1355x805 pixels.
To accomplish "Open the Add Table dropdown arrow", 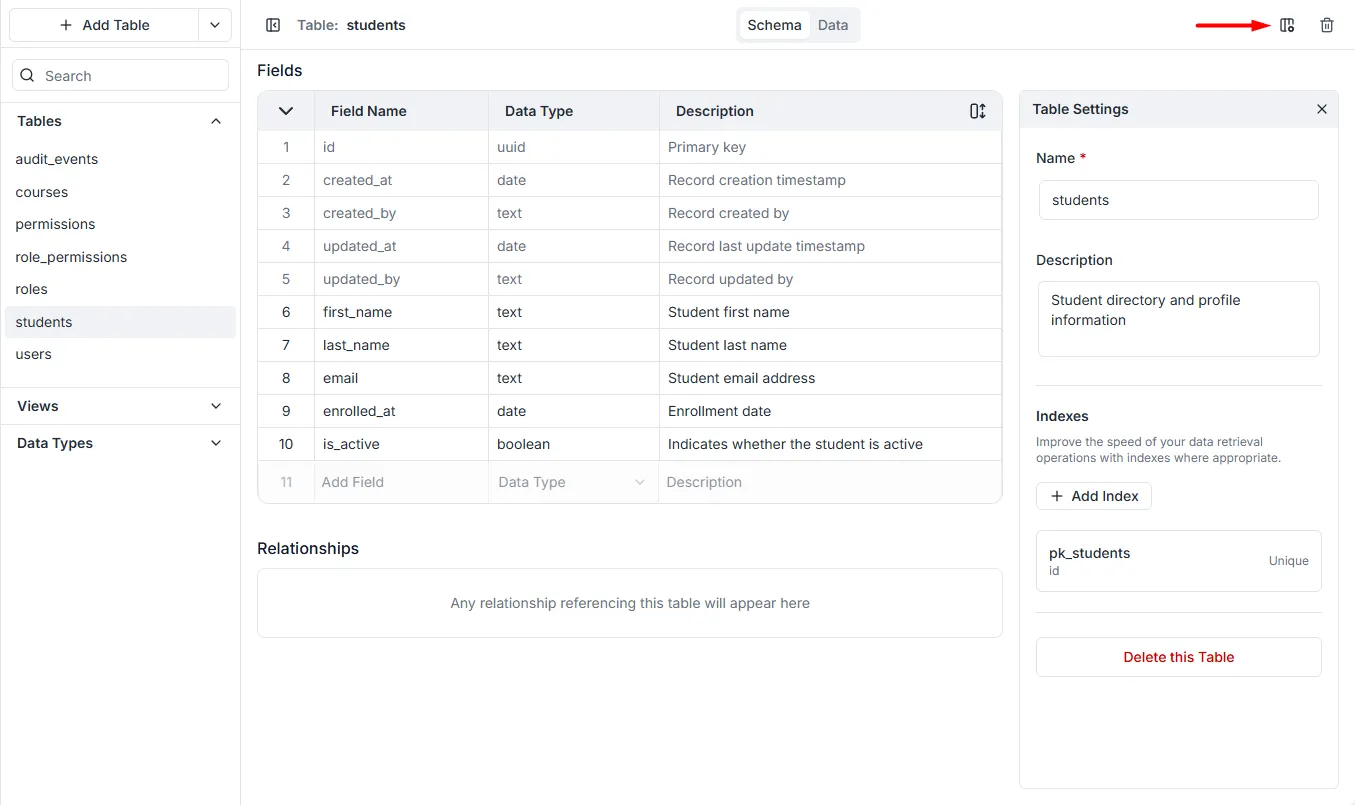I will pos(215,25).
